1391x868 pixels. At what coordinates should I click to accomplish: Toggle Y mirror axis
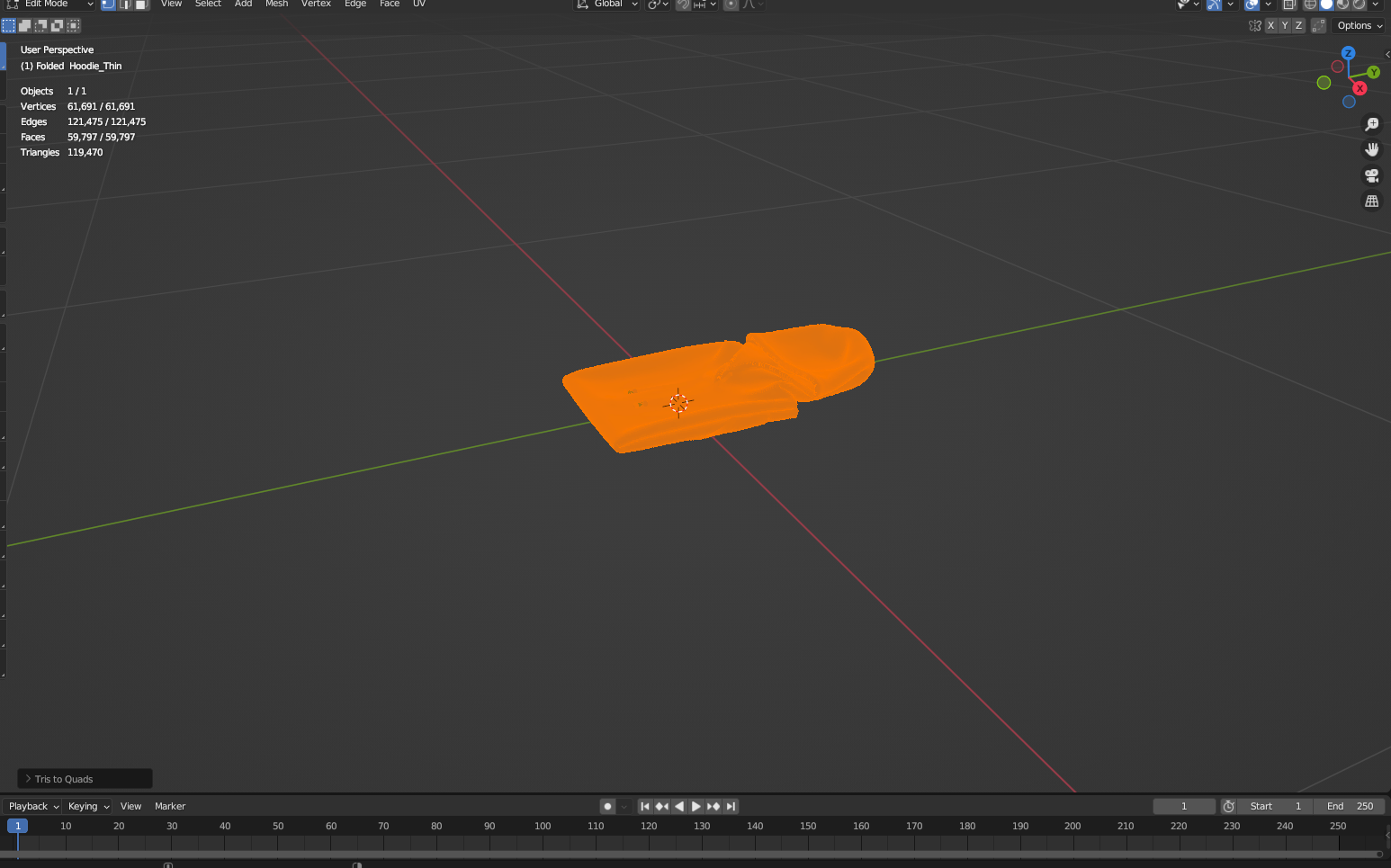1284,25
